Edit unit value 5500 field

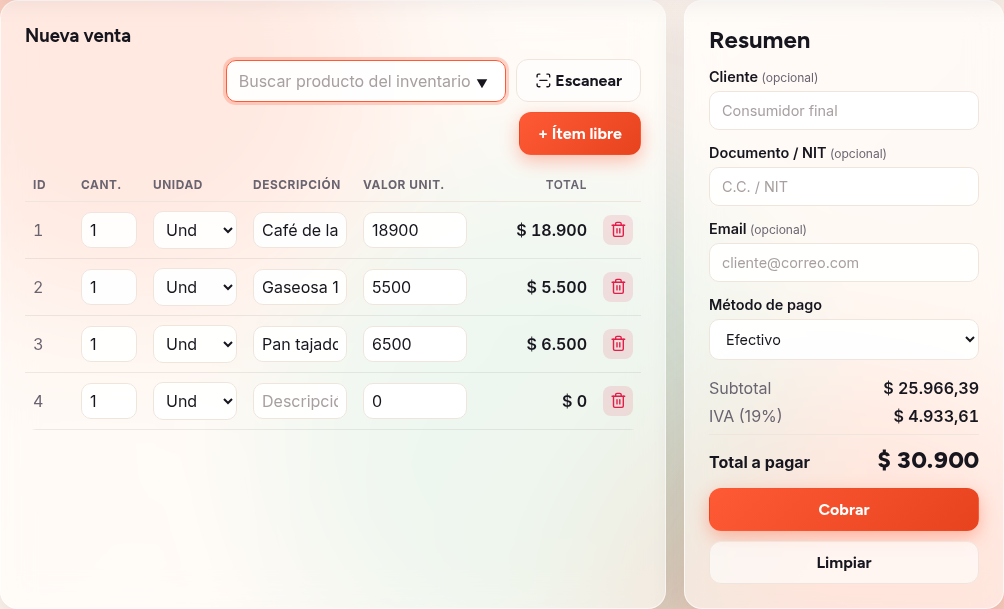click(x=415, y=287)
